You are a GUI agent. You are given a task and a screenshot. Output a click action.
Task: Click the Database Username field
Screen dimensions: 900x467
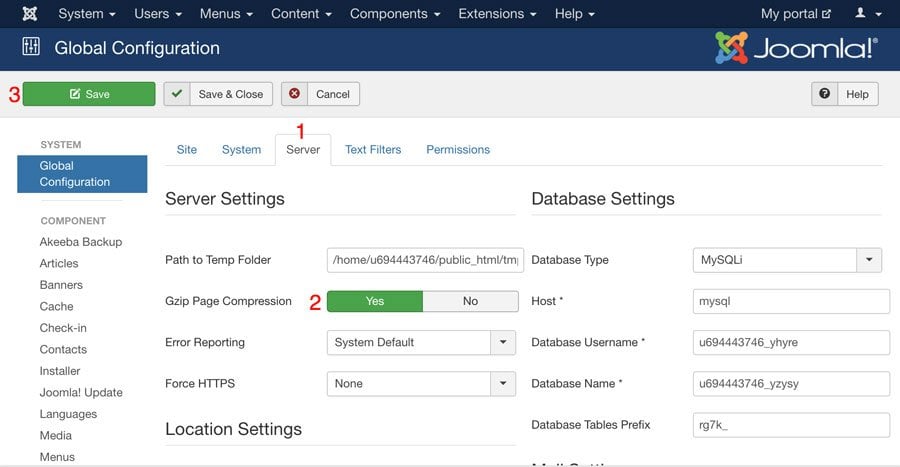coord(792,343)
